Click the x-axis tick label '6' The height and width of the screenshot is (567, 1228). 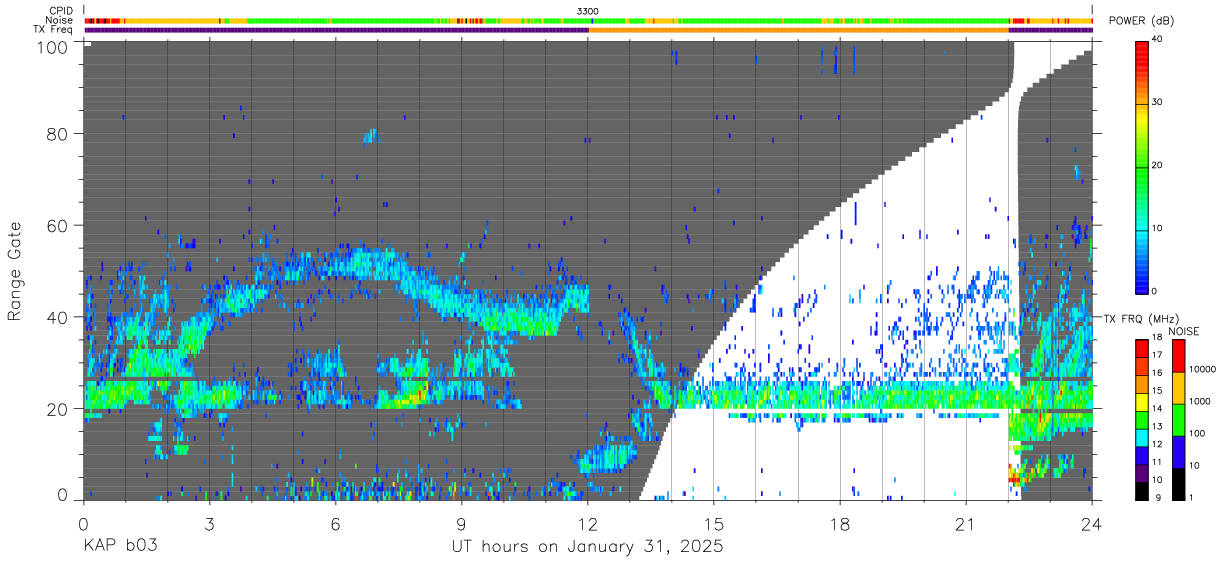[x=335, y=523]
